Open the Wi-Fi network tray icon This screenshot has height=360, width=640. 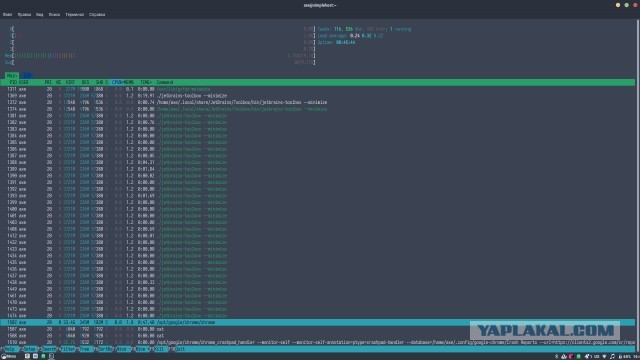tap(604, 356)
